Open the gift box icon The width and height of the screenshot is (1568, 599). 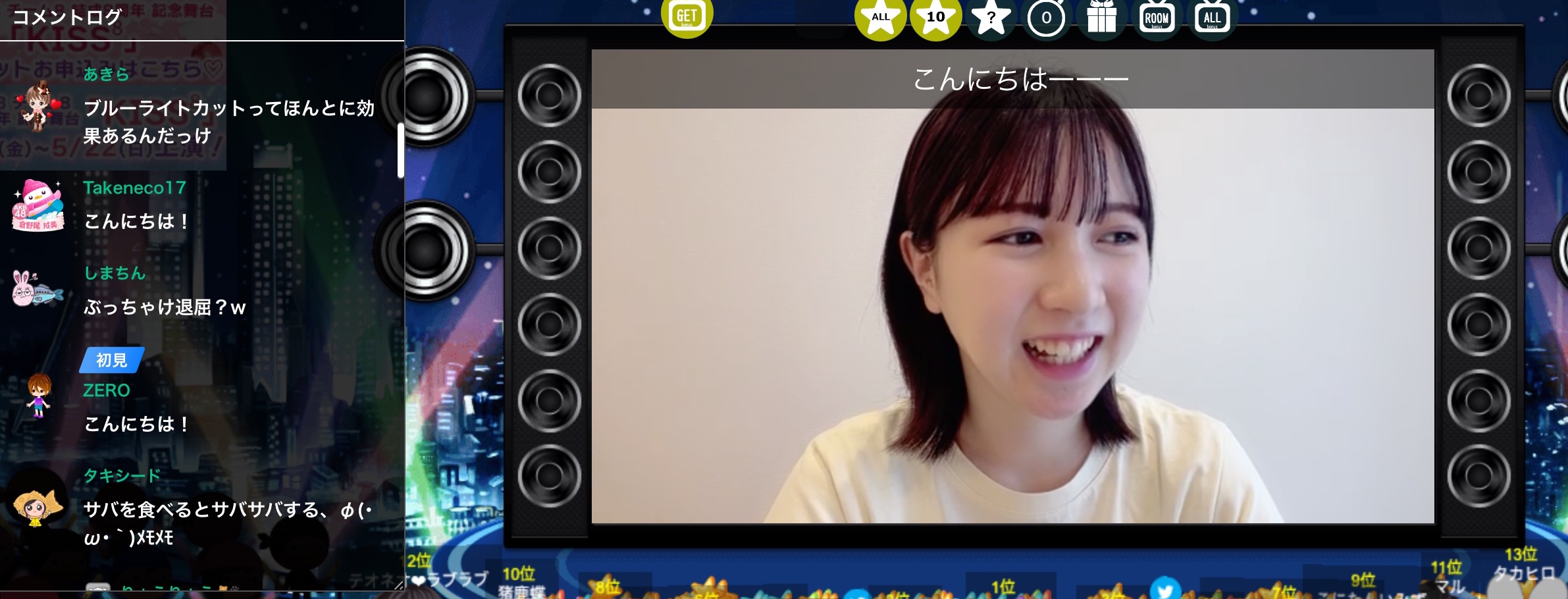[x=1101, y=18]
